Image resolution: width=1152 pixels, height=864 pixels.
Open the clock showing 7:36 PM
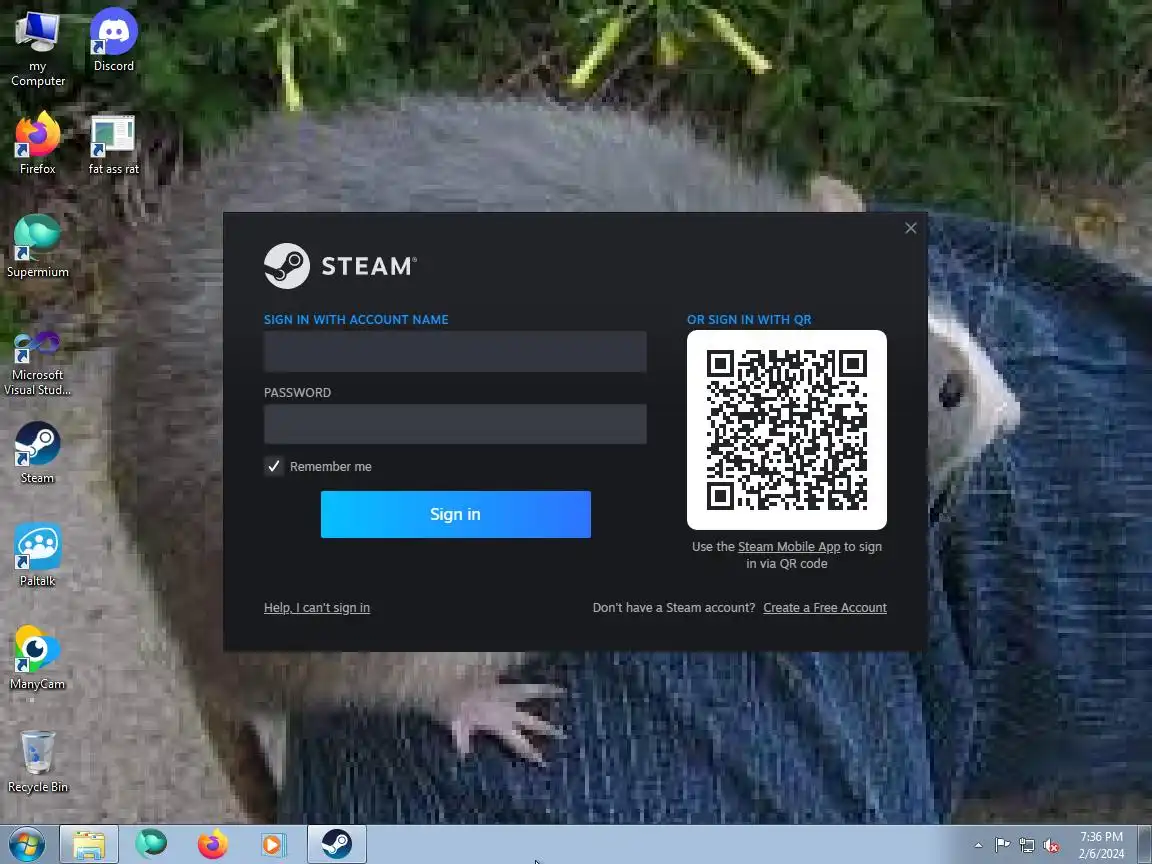point(1101,845)
